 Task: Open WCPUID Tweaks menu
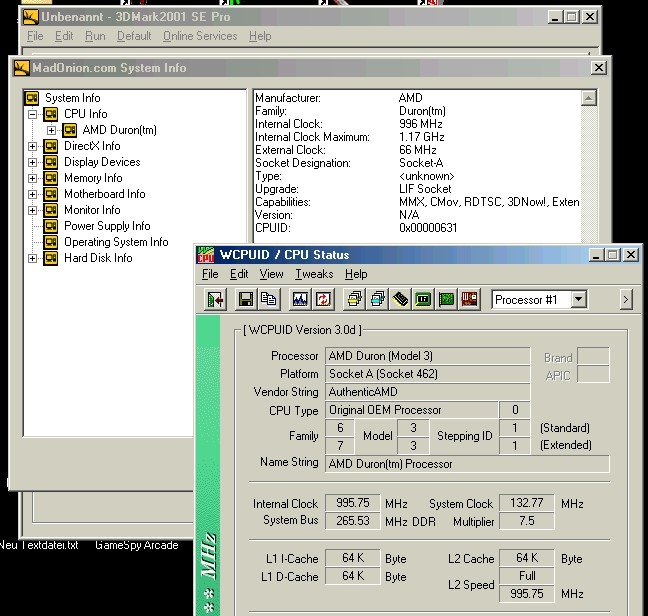pyautogui.click(x=314, y=274)
